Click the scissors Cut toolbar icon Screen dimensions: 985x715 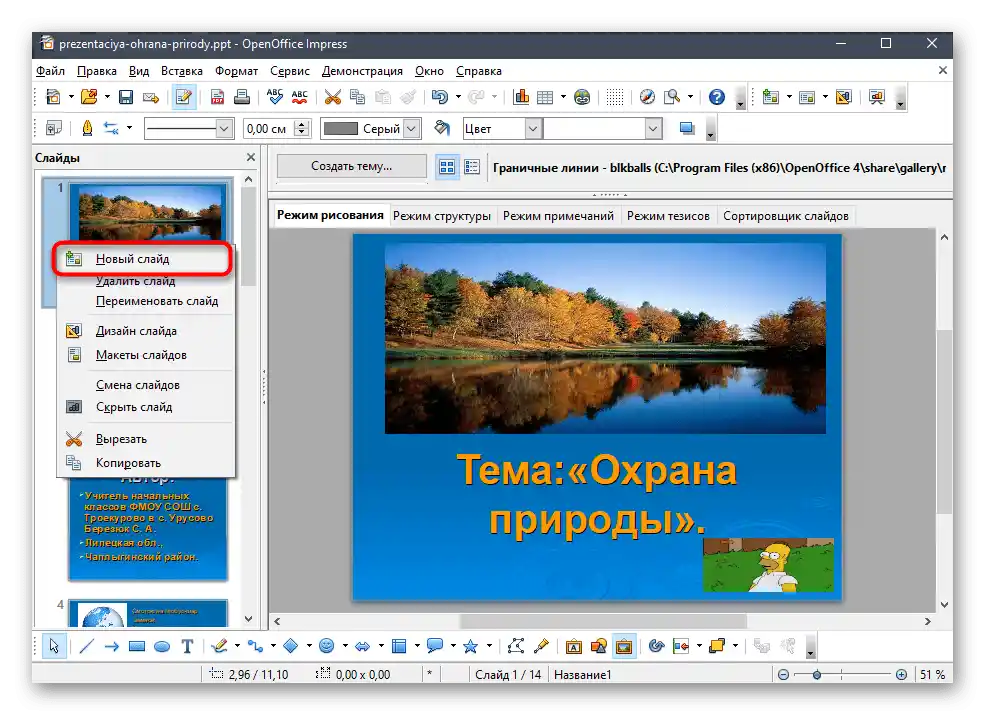tap(332, 97)
